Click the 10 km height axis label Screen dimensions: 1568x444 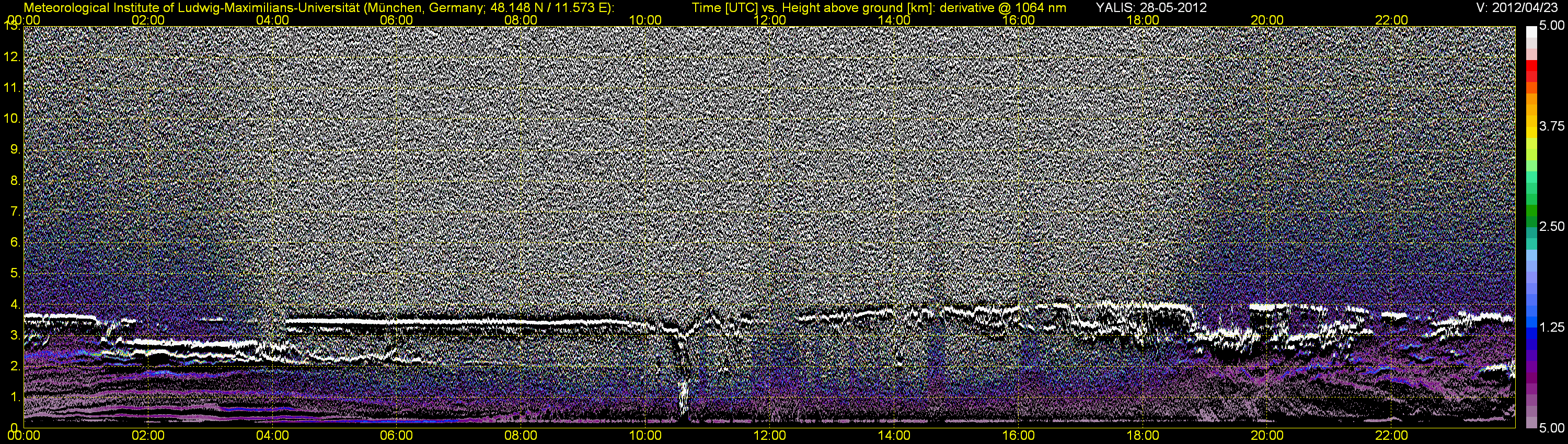(11, 119)
